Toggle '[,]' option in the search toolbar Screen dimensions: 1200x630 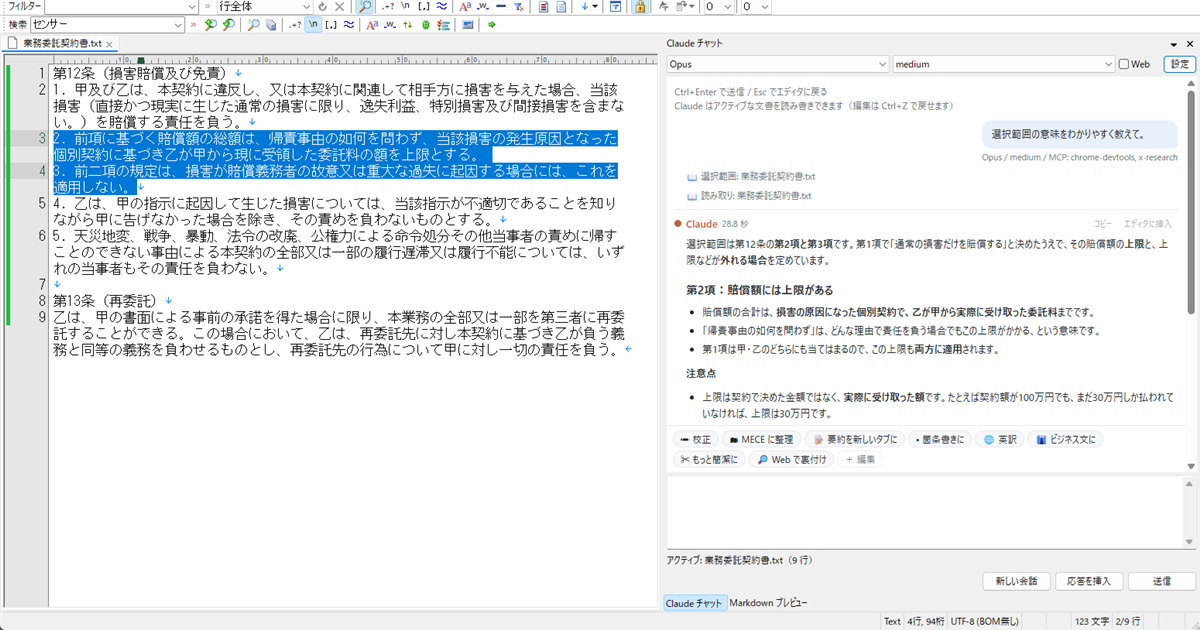[331, 24]
